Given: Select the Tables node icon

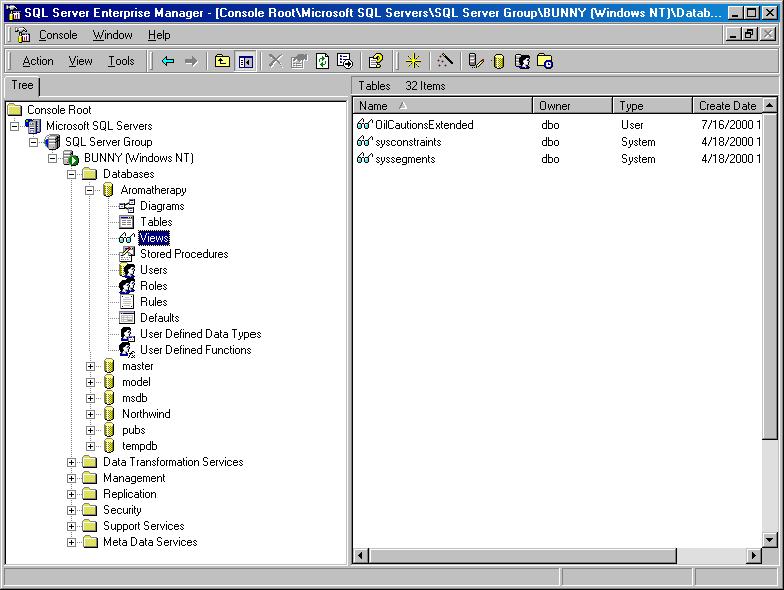Looking at the screenshot, I should tap(126, 222).
